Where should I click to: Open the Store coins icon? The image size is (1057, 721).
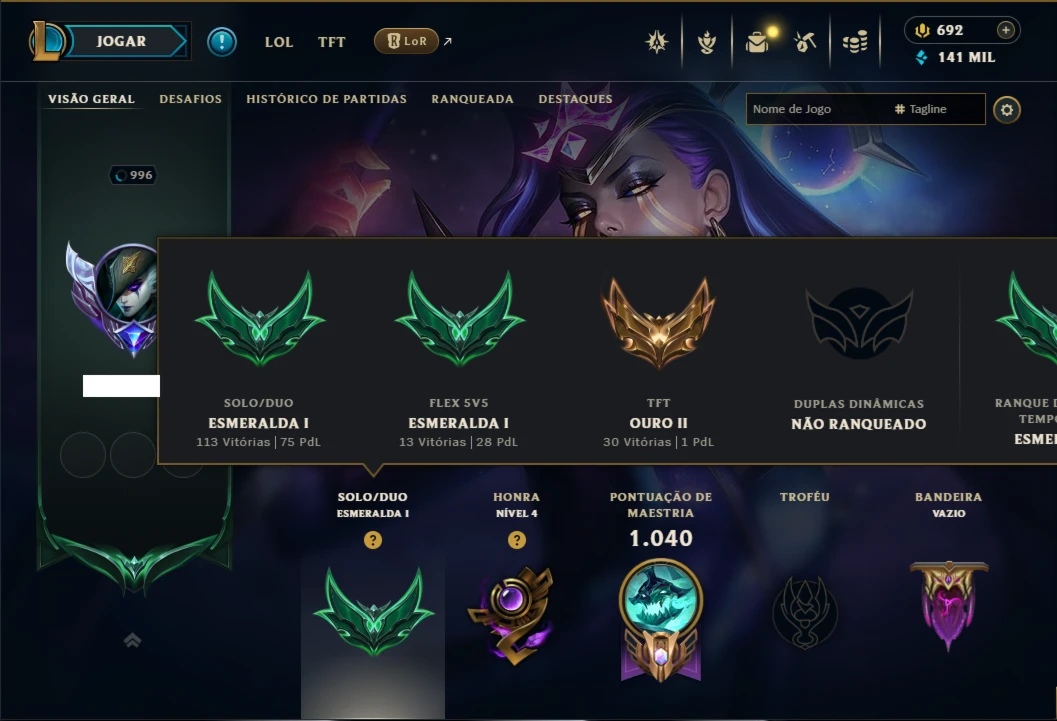(855, 43)
